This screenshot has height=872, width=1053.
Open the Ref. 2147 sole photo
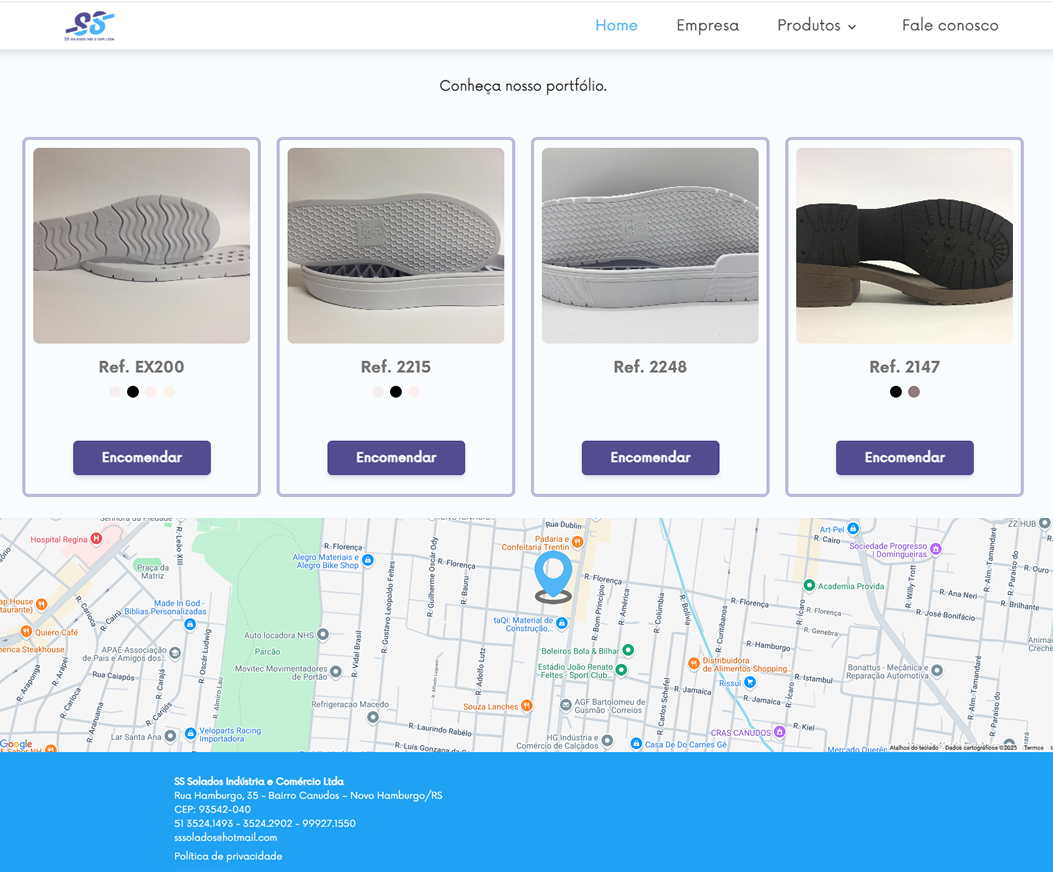point(904,245)
